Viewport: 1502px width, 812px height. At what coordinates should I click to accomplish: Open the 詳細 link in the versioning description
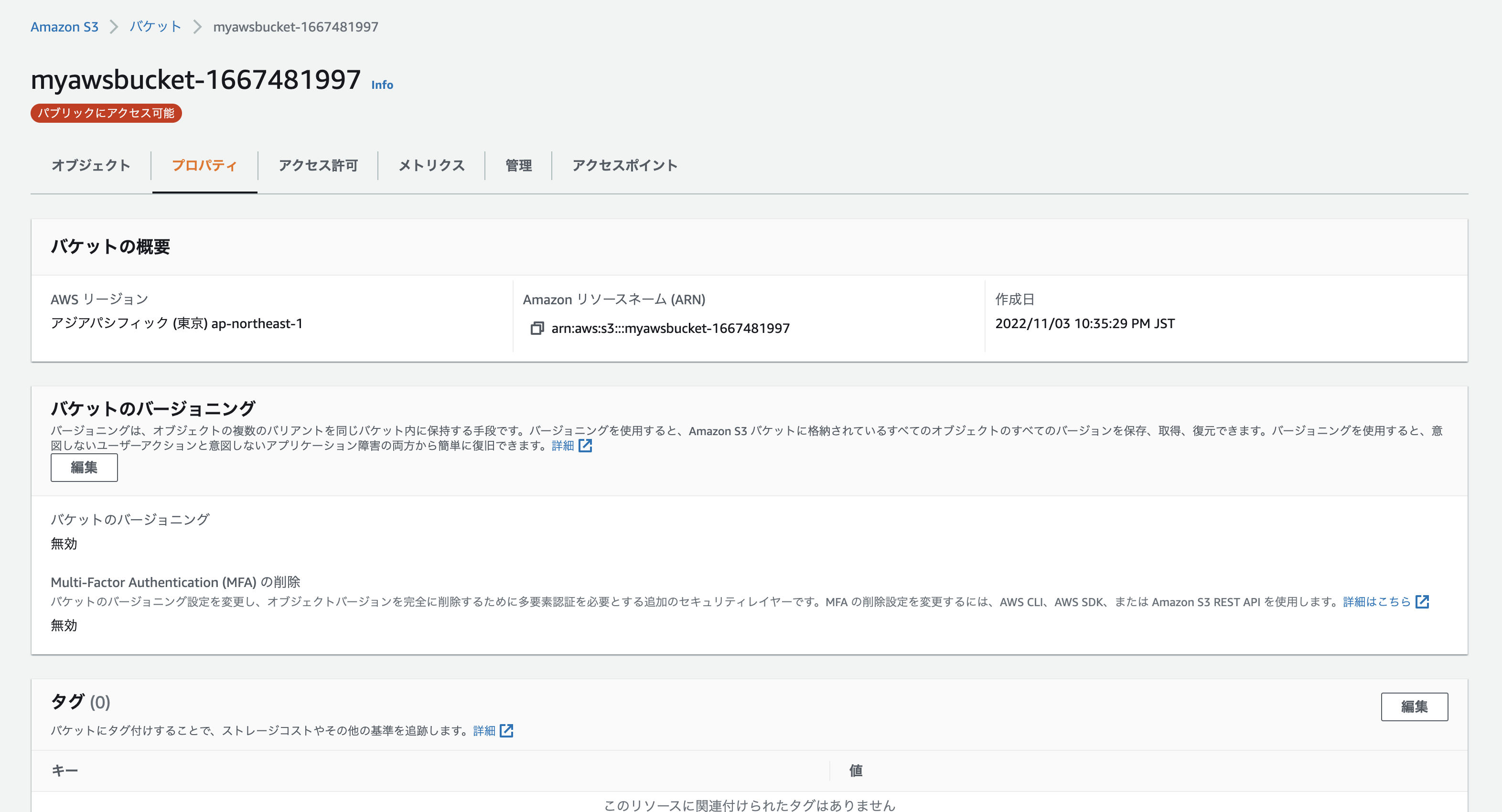[562, 446]
